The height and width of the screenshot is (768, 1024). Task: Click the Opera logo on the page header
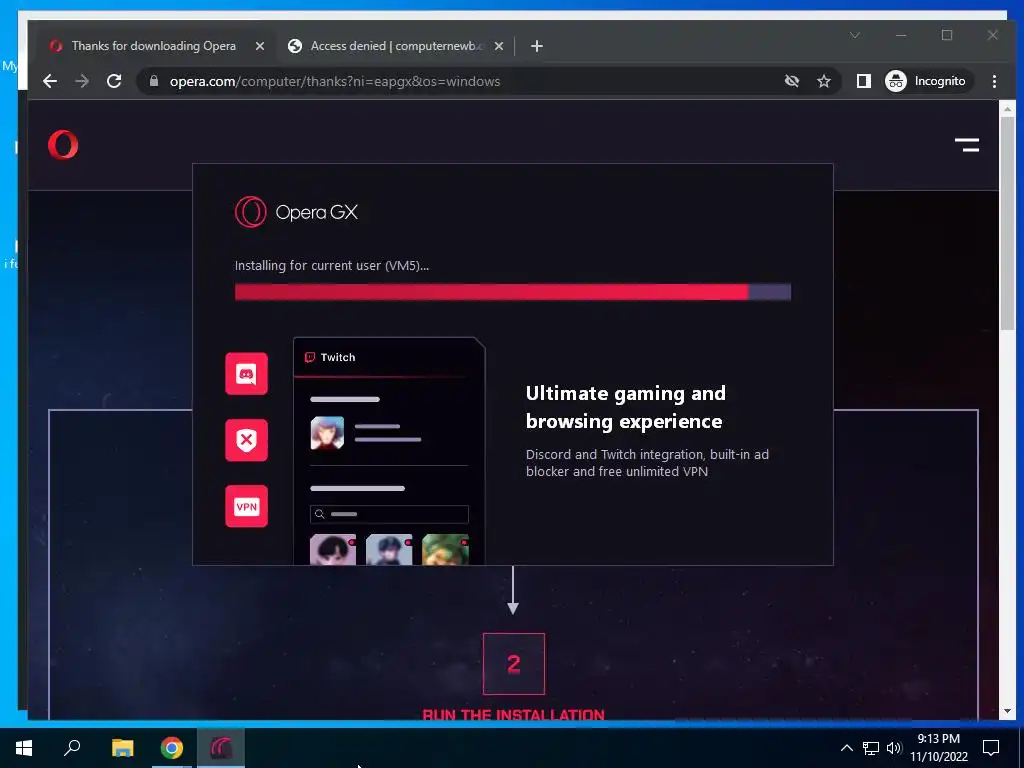click(63, 145)
